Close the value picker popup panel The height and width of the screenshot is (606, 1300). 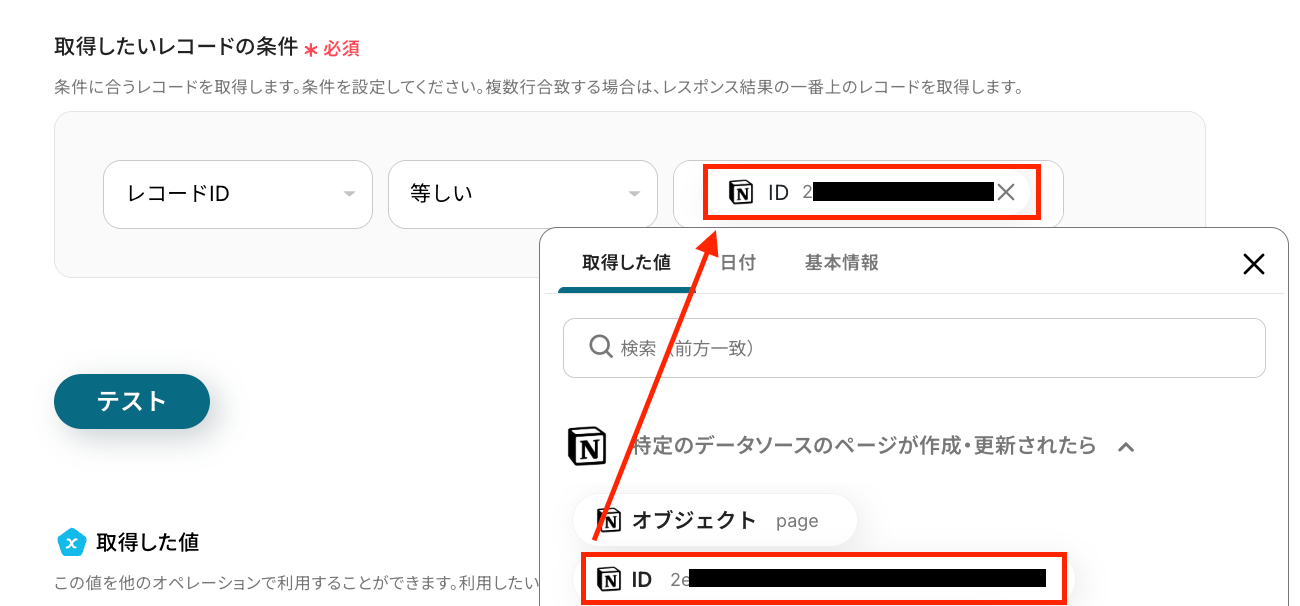pyautogui.click(x=1253, y=264)
